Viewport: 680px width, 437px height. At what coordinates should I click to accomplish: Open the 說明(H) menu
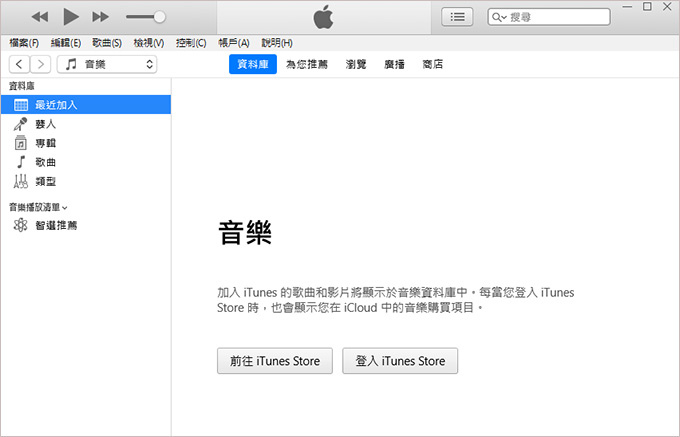[x=277, y=43]
